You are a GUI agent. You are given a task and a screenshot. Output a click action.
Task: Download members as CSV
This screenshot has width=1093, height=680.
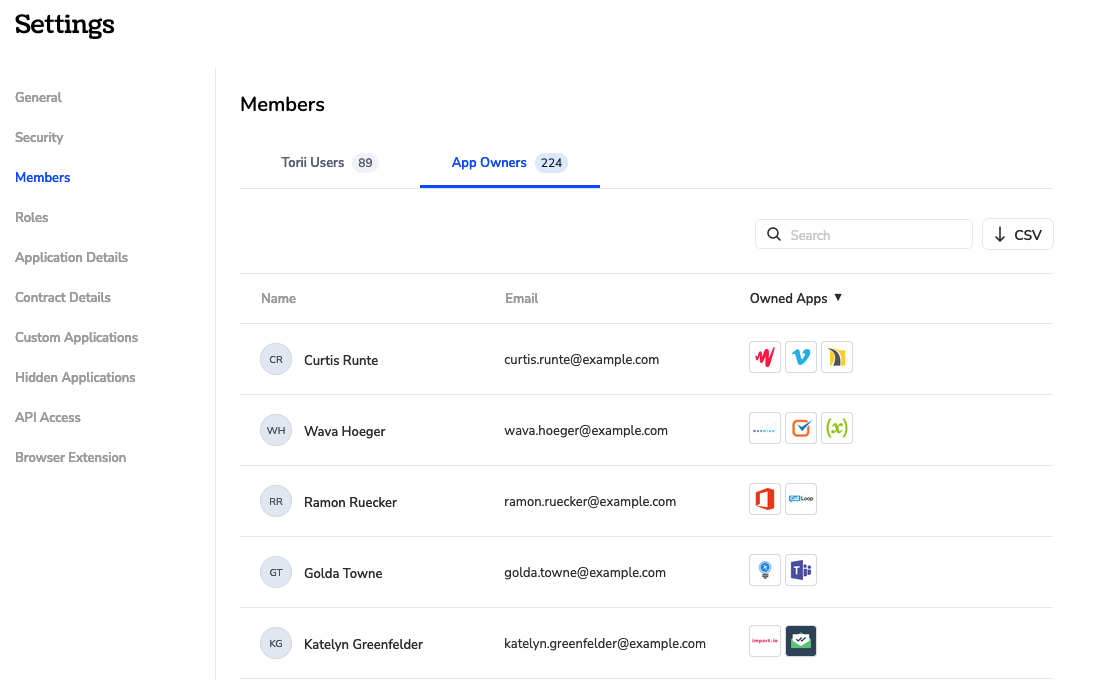pos(1017,235)
